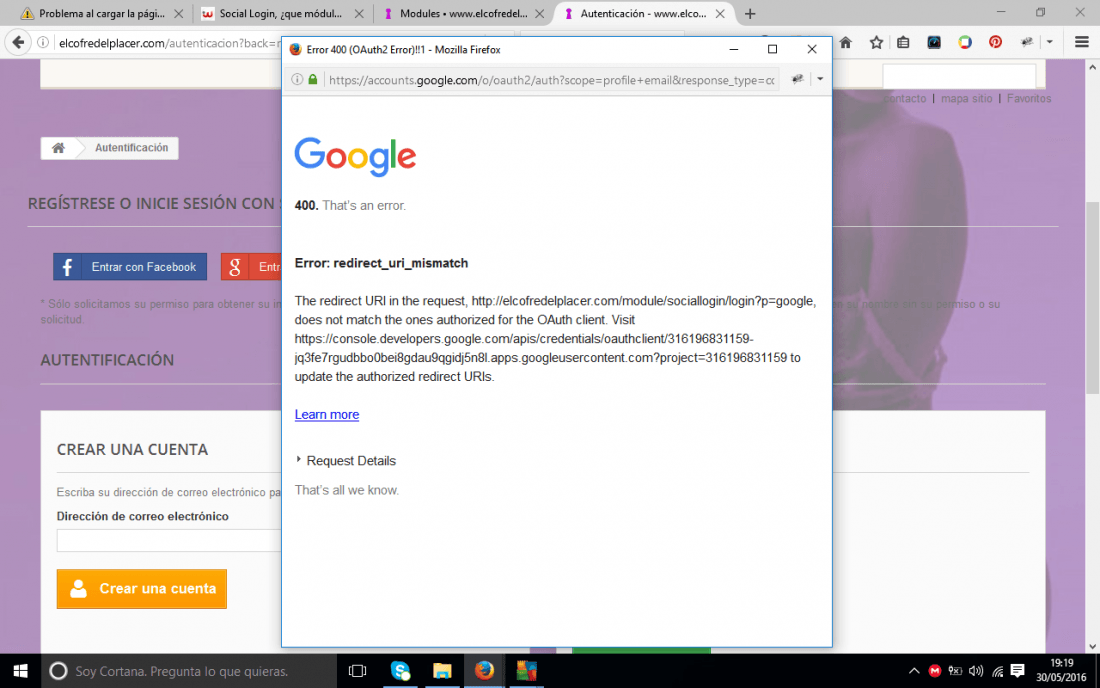The height and width of the screenshot is (688, 1100).
Task: Click the Google logo in the error page
Action: click(355, 156)
